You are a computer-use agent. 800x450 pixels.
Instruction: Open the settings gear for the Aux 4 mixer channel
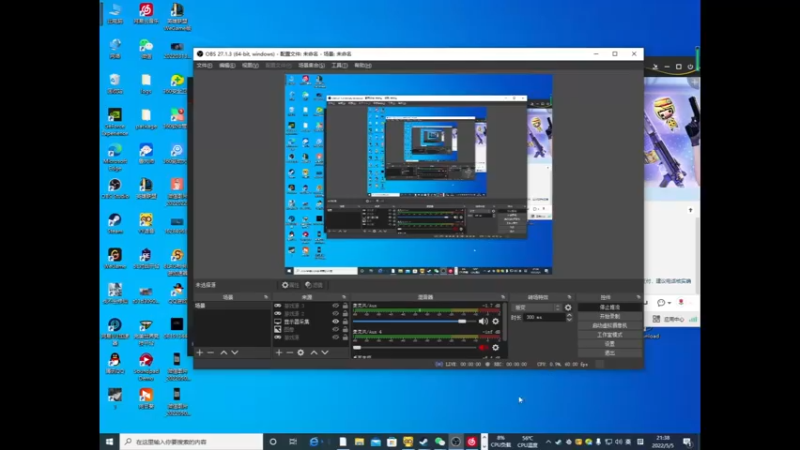click(x=495, y=347)
